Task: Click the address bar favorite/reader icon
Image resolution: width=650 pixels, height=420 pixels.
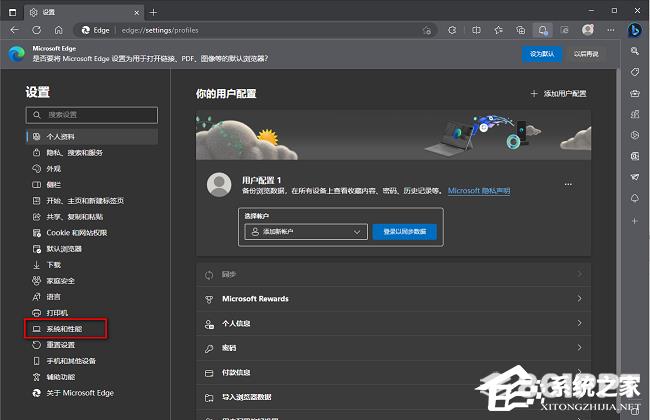Action: 427,30
